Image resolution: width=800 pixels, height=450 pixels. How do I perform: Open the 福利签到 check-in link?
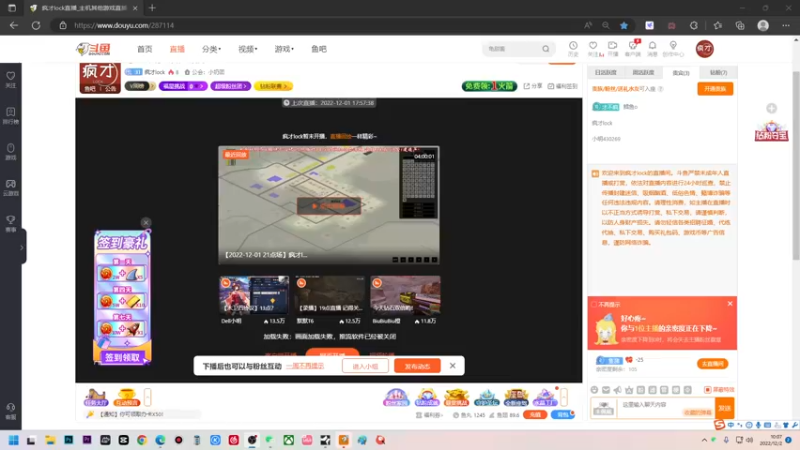[562, 86]
